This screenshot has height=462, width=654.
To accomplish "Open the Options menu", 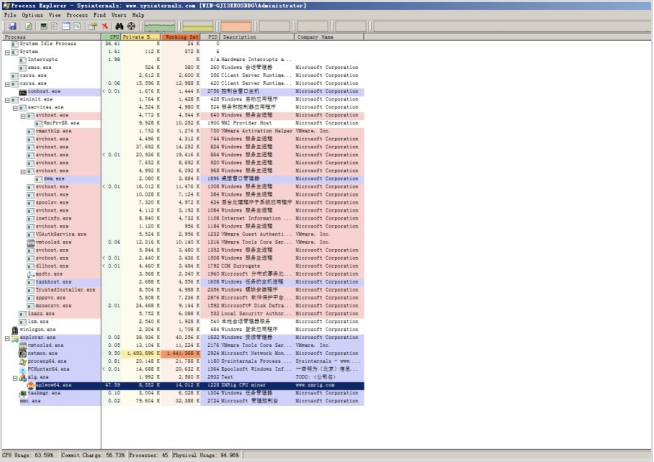I will 32,15.
